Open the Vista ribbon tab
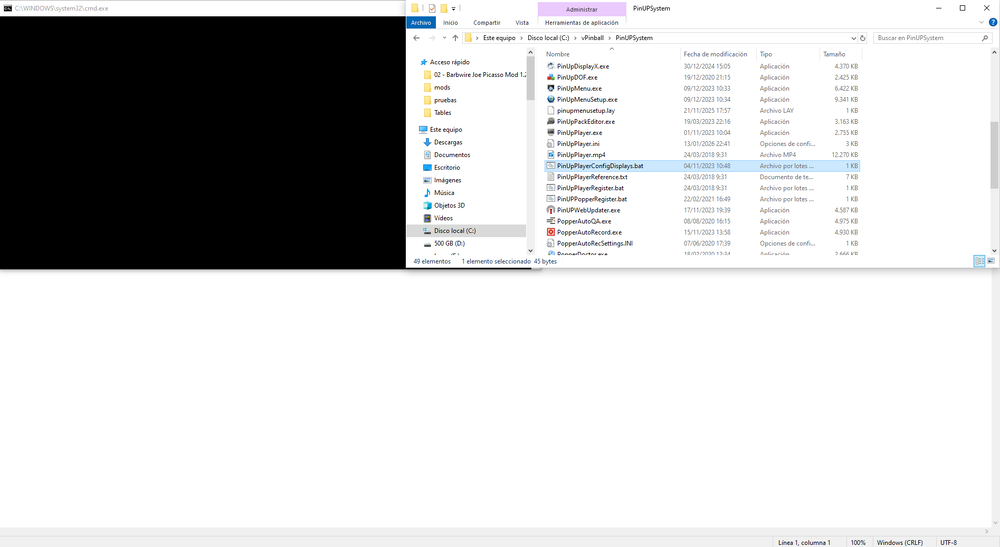This screenshot has height=547, width=1000. click(x=522, y=22)
